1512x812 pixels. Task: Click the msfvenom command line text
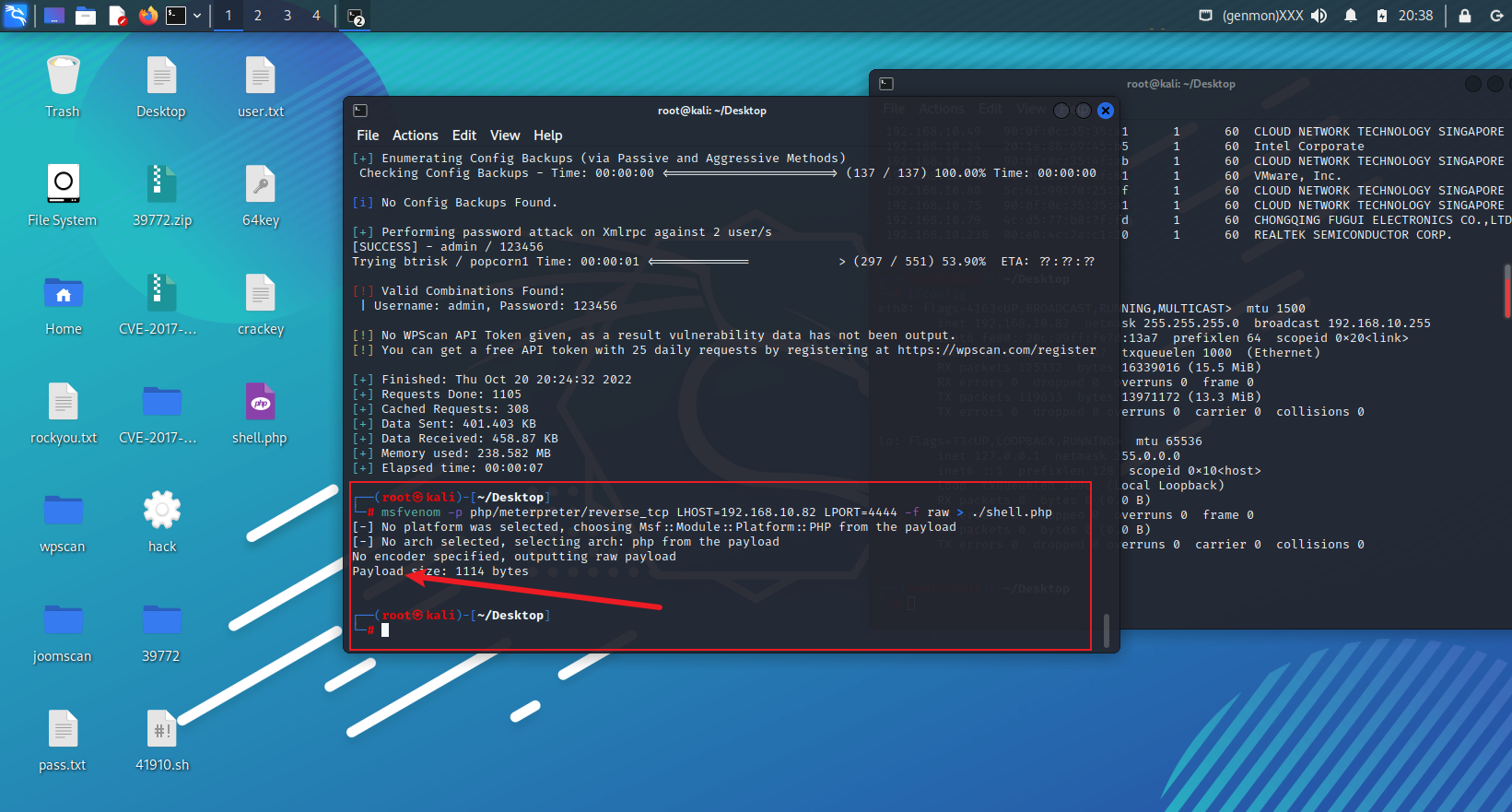click(717, 512)
